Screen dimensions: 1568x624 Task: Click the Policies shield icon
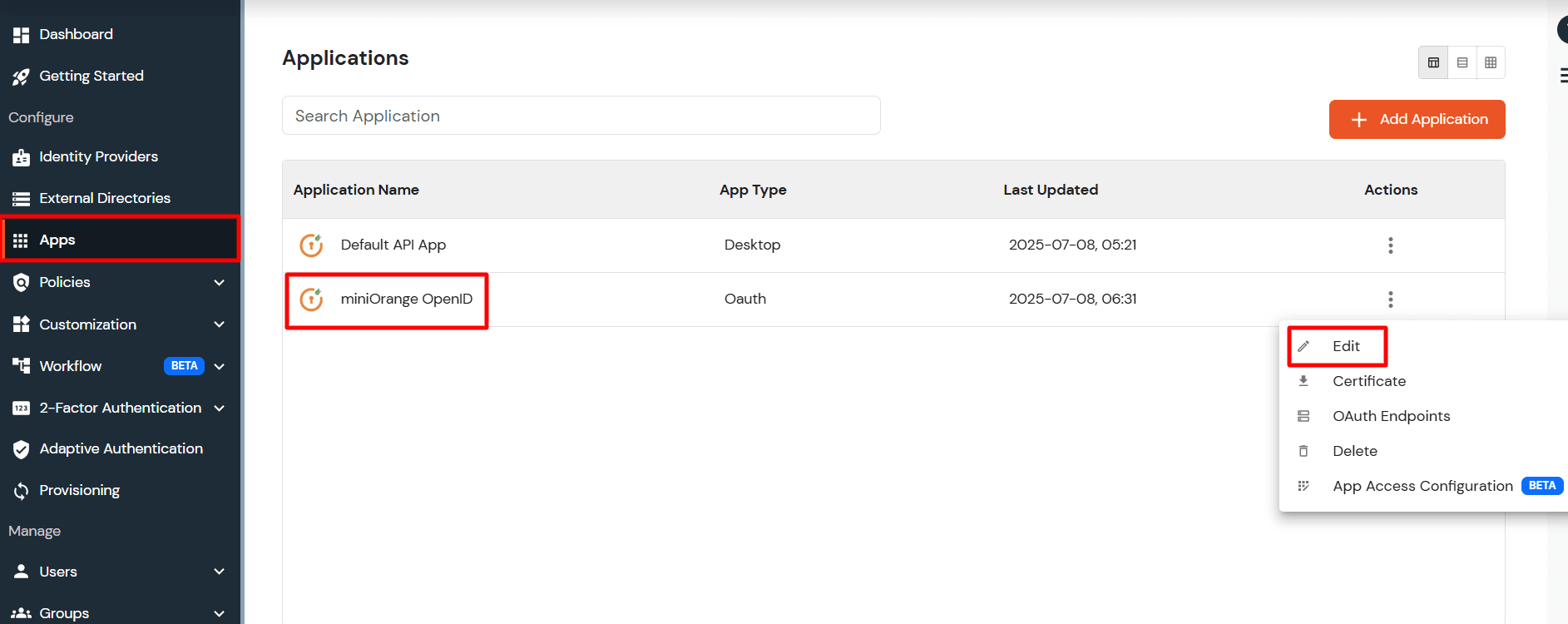coord(21,283)
